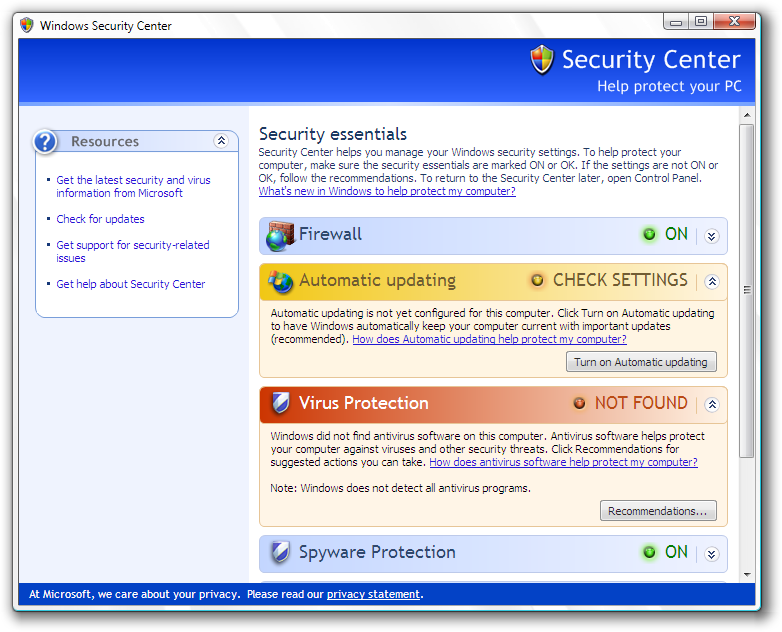Open the privacy statement link
The height and width of the screenshot is (632, 782).
(373, 594)
